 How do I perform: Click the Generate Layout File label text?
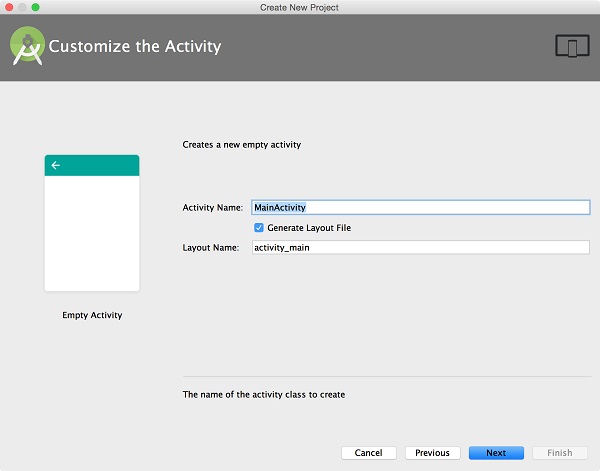click(x=309, y=228)
